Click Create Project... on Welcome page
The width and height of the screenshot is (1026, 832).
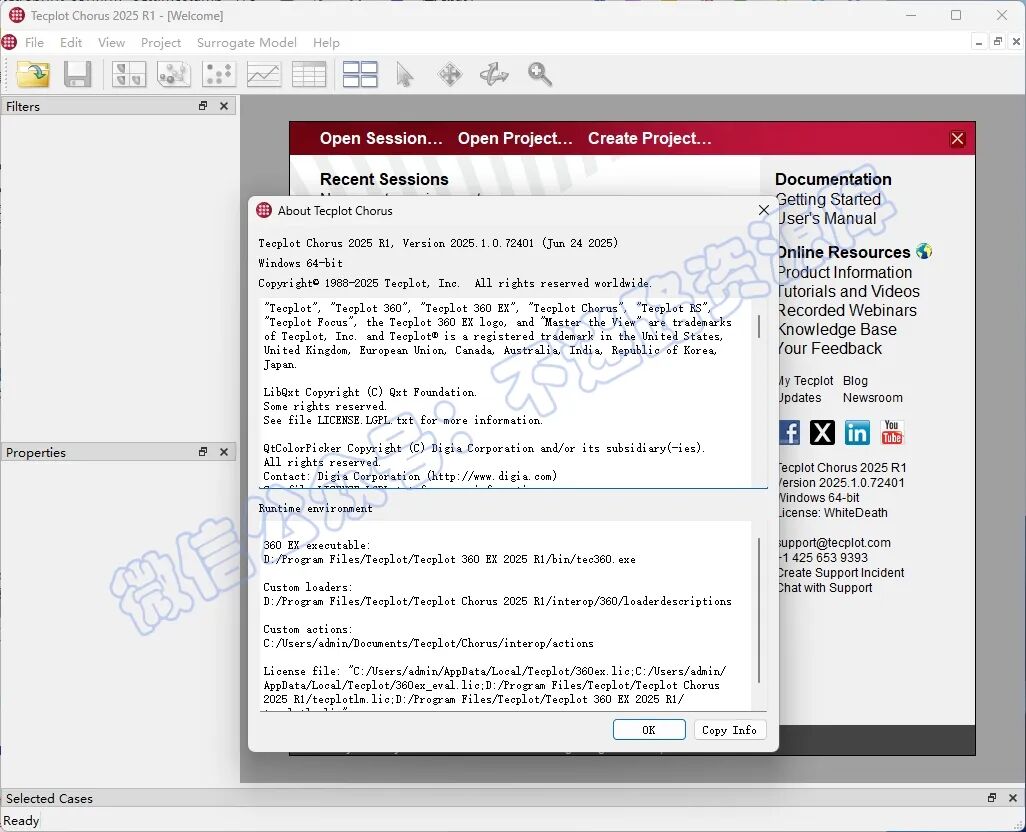649,139
